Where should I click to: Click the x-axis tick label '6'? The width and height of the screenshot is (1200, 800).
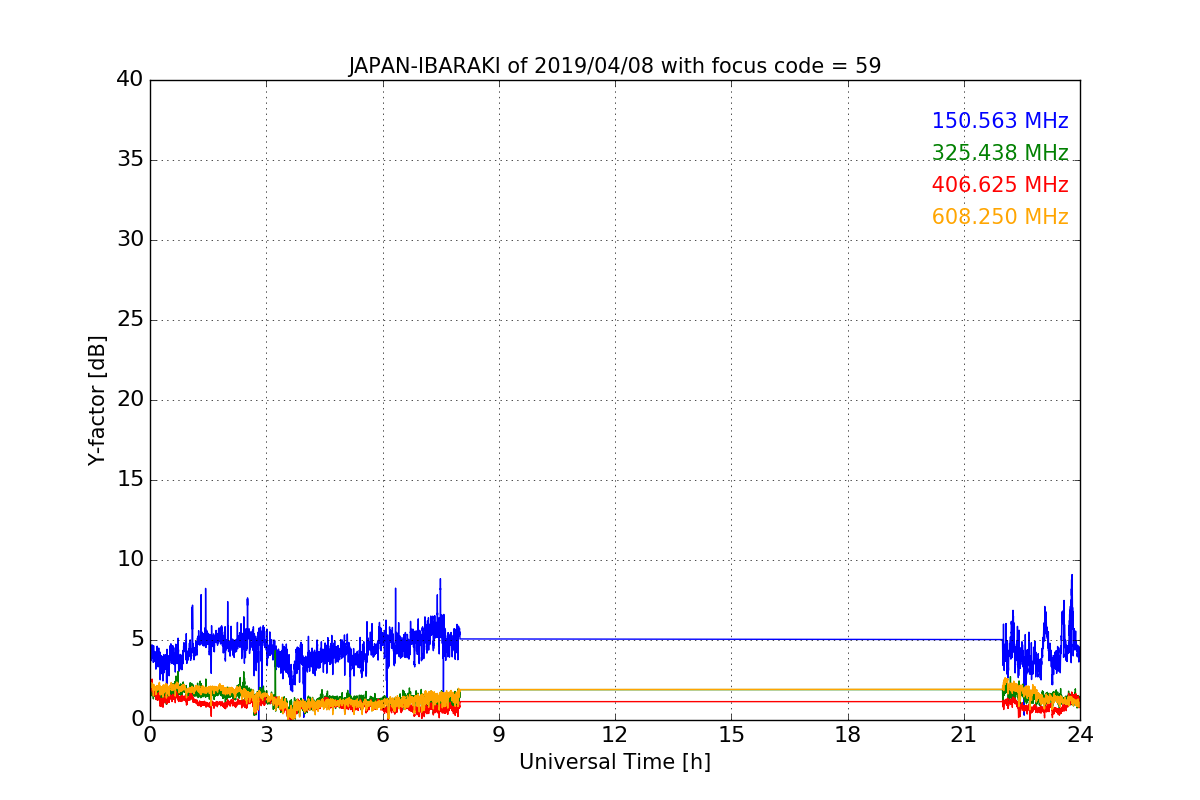(x=383, y=734)
